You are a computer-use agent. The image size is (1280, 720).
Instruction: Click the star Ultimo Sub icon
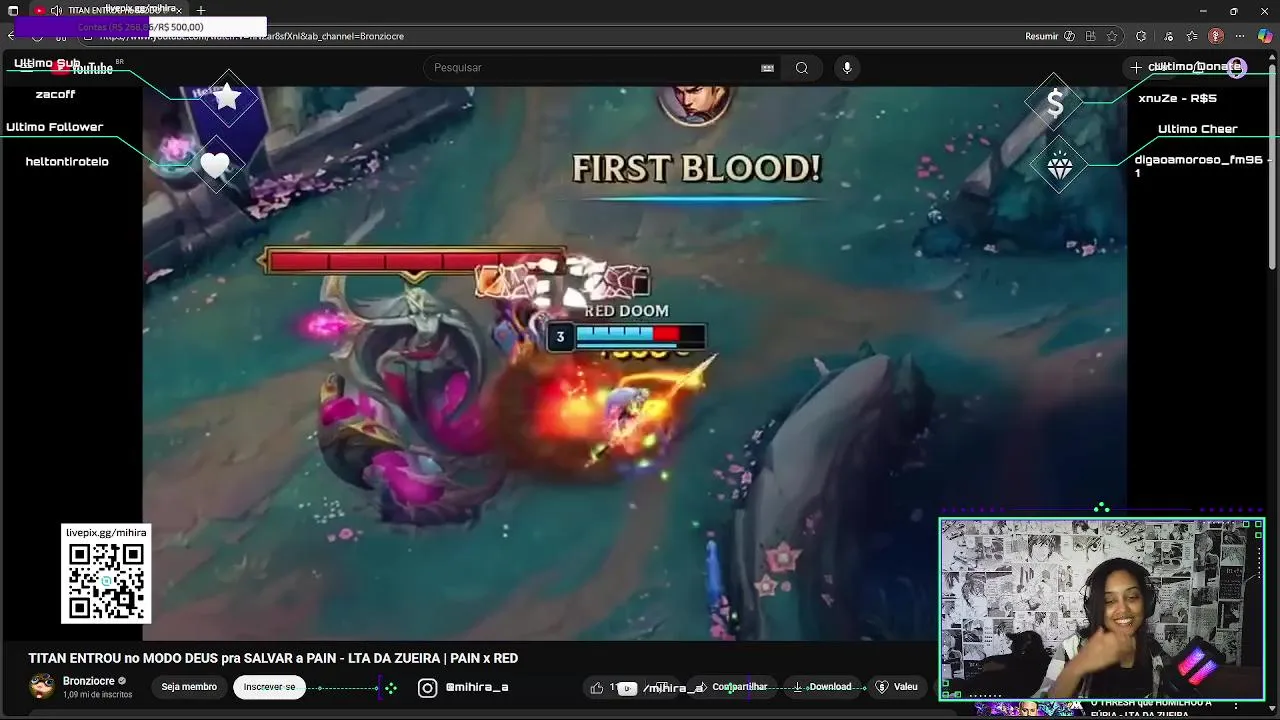point(229,97)
